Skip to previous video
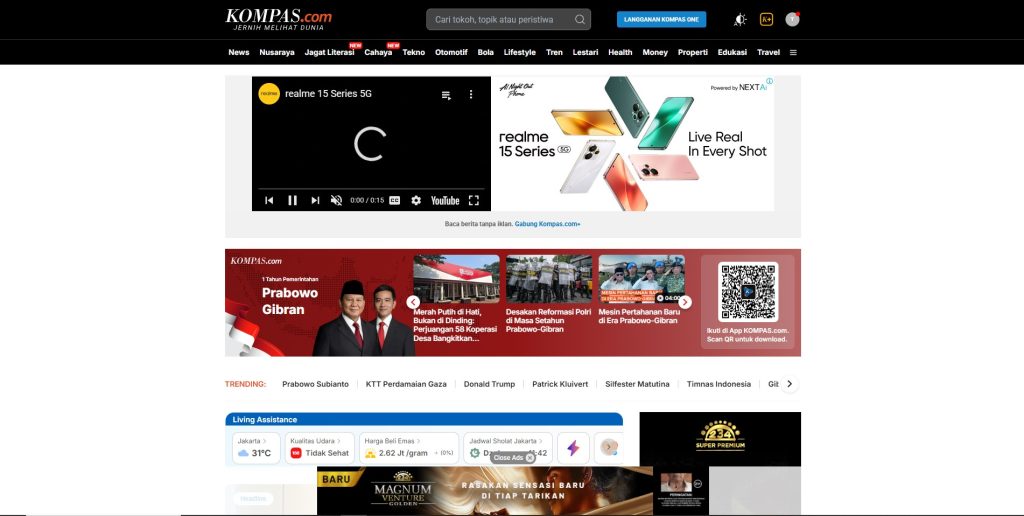Image resolution: width=1024 pixels, height=516 pixels. click(x=269, y=201)
